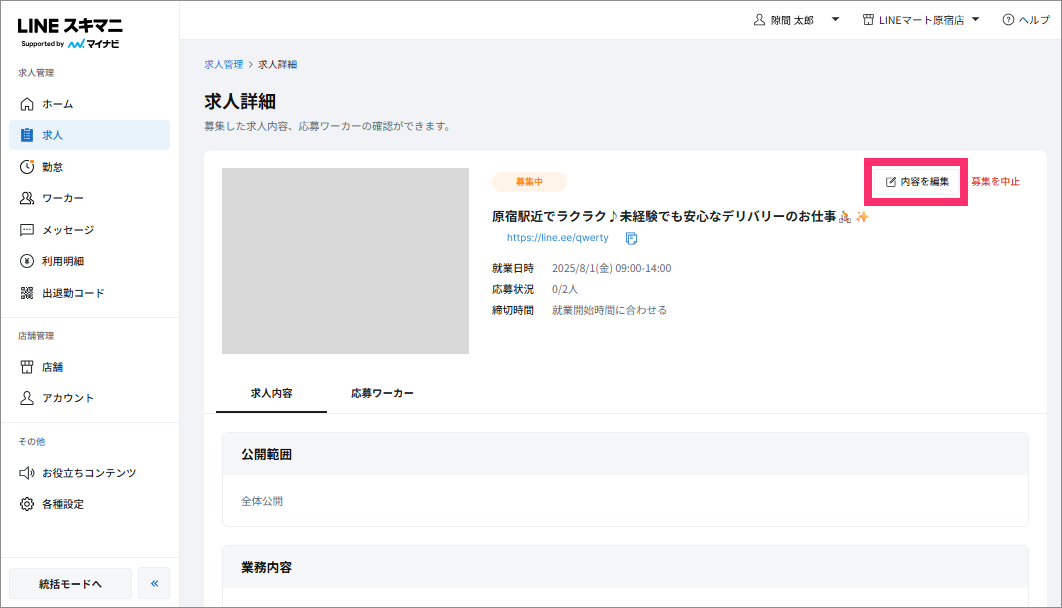Switch to the 応募ワーカー tab
This screenshot has height=608, width=1062.
382,393
